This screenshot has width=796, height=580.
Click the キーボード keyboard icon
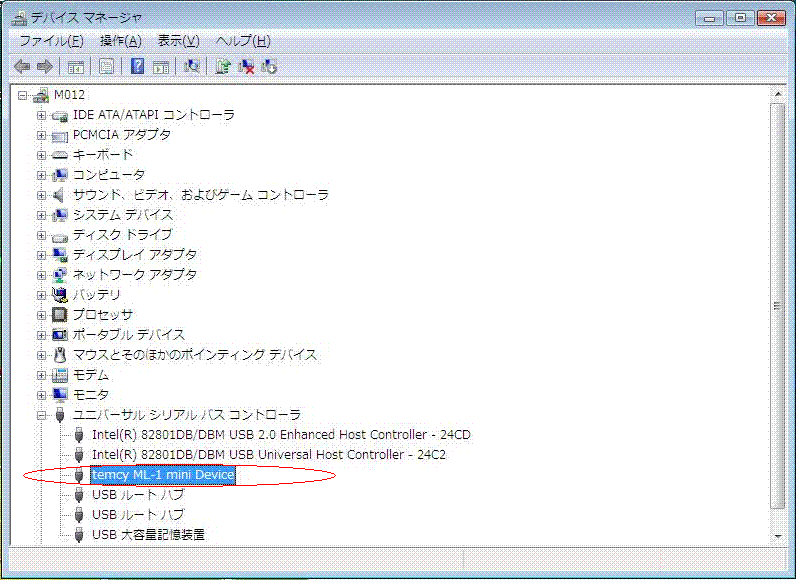pos(60,155)
